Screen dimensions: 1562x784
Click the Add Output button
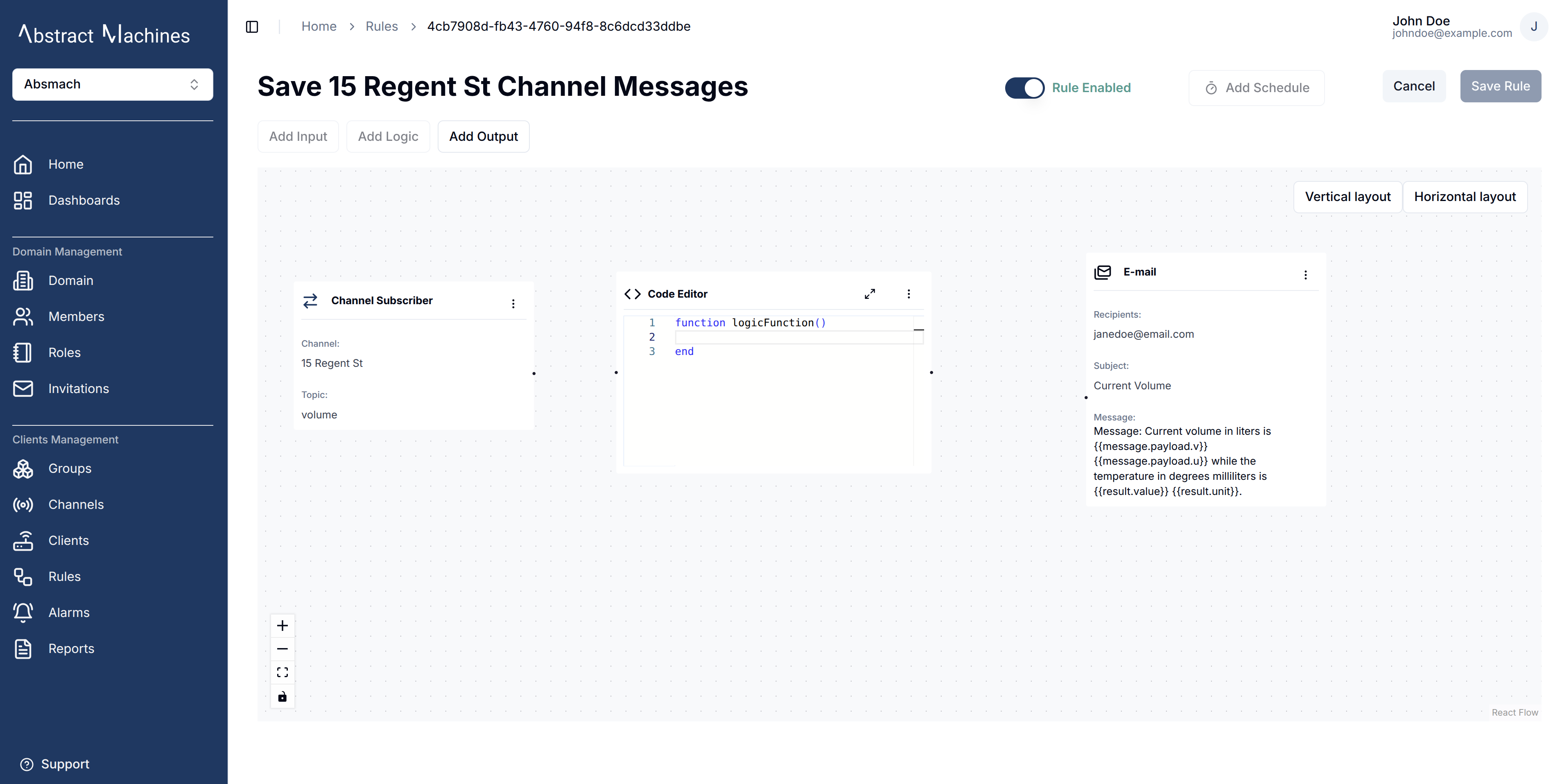484,136
